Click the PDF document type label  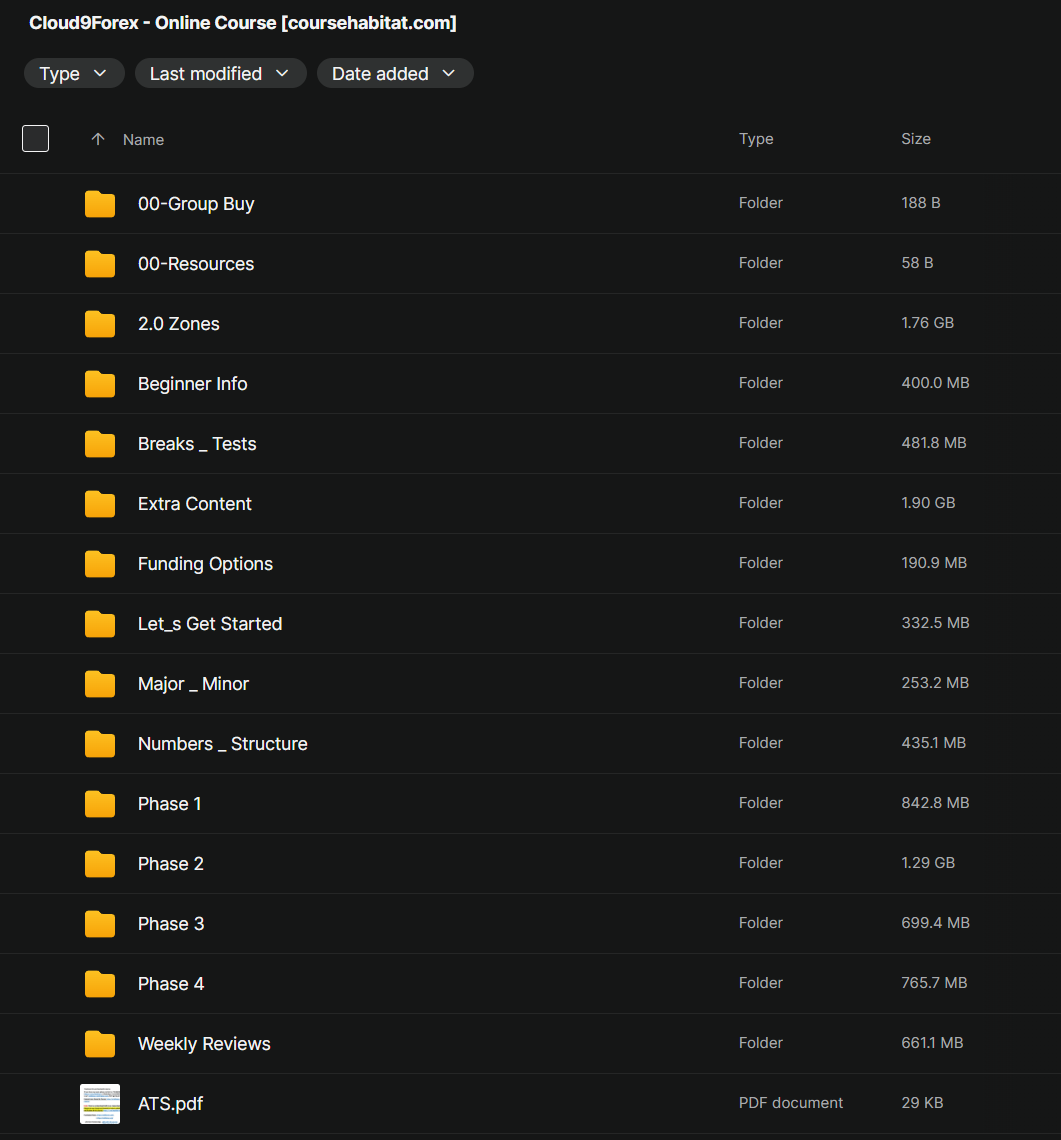click(x=791, y=1103)
